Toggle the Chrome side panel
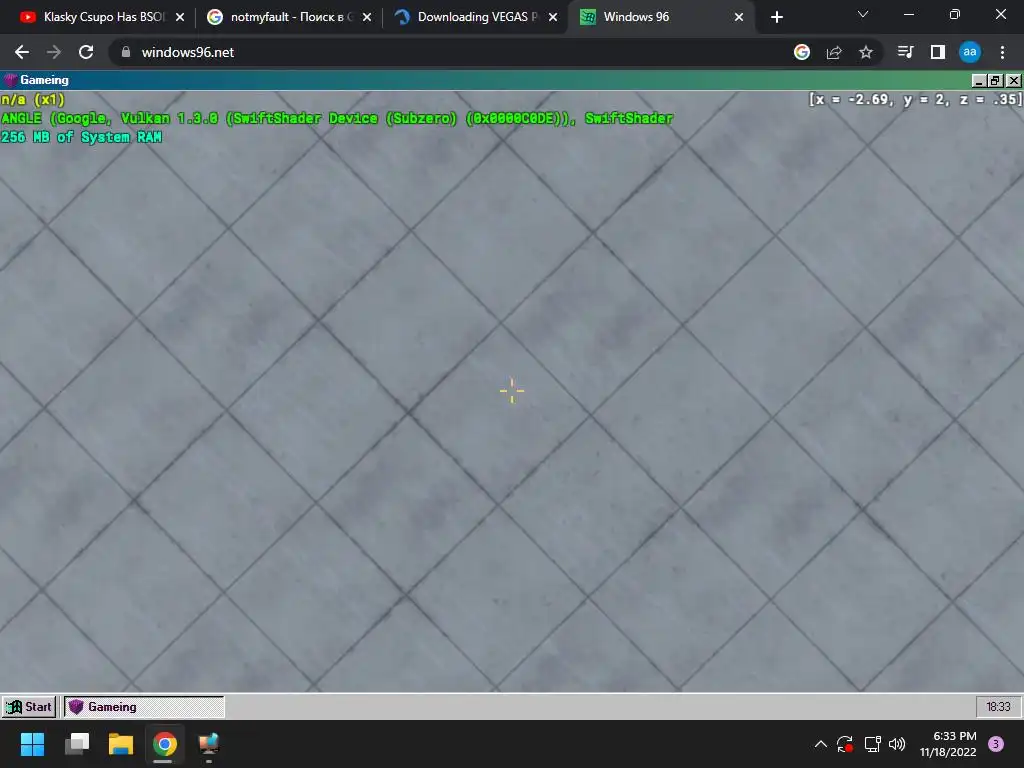Image resolution: width=1024 pixels, height=768 pixels. point(938,52)
